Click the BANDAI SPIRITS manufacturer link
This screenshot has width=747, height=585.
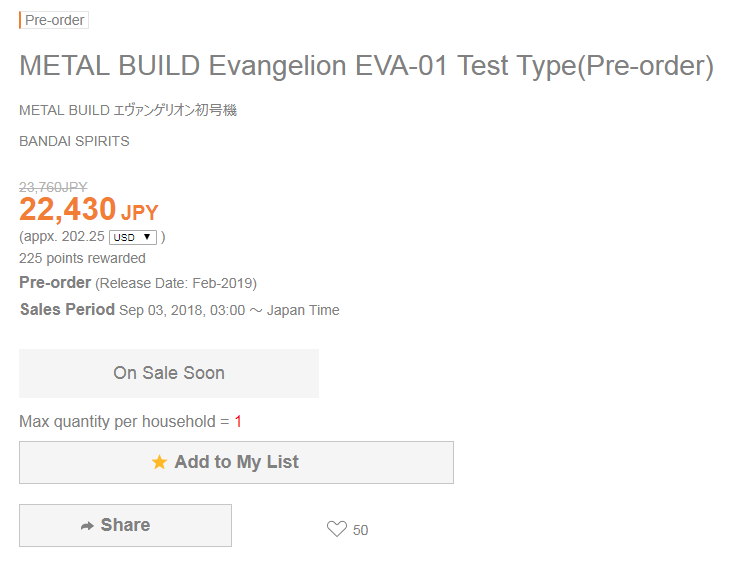(x=74, y=141)
